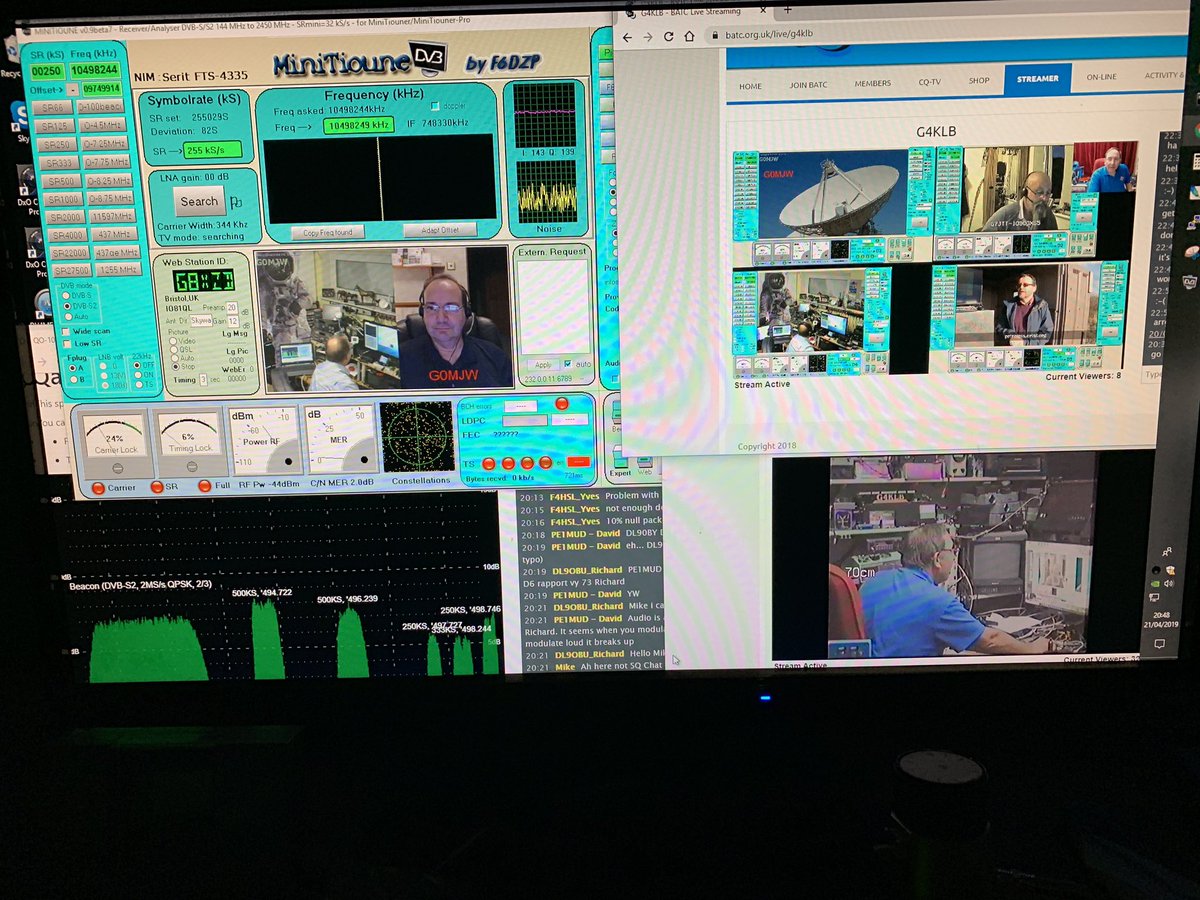
Task: Click the Preamp value field
Action: (231, 308)
